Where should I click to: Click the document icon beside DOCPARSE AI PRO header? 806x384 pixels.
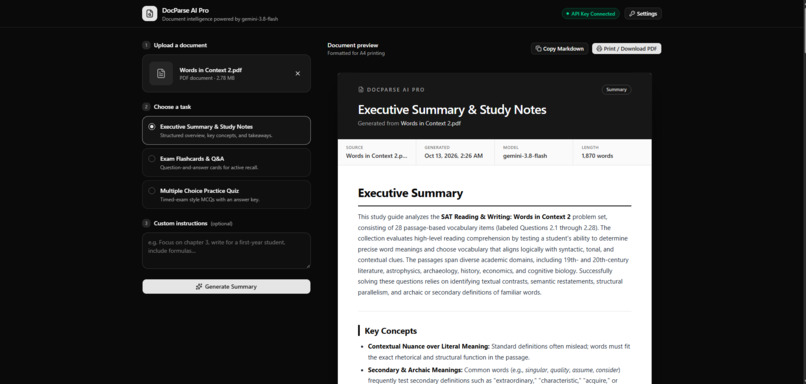(x=361, y=89)
